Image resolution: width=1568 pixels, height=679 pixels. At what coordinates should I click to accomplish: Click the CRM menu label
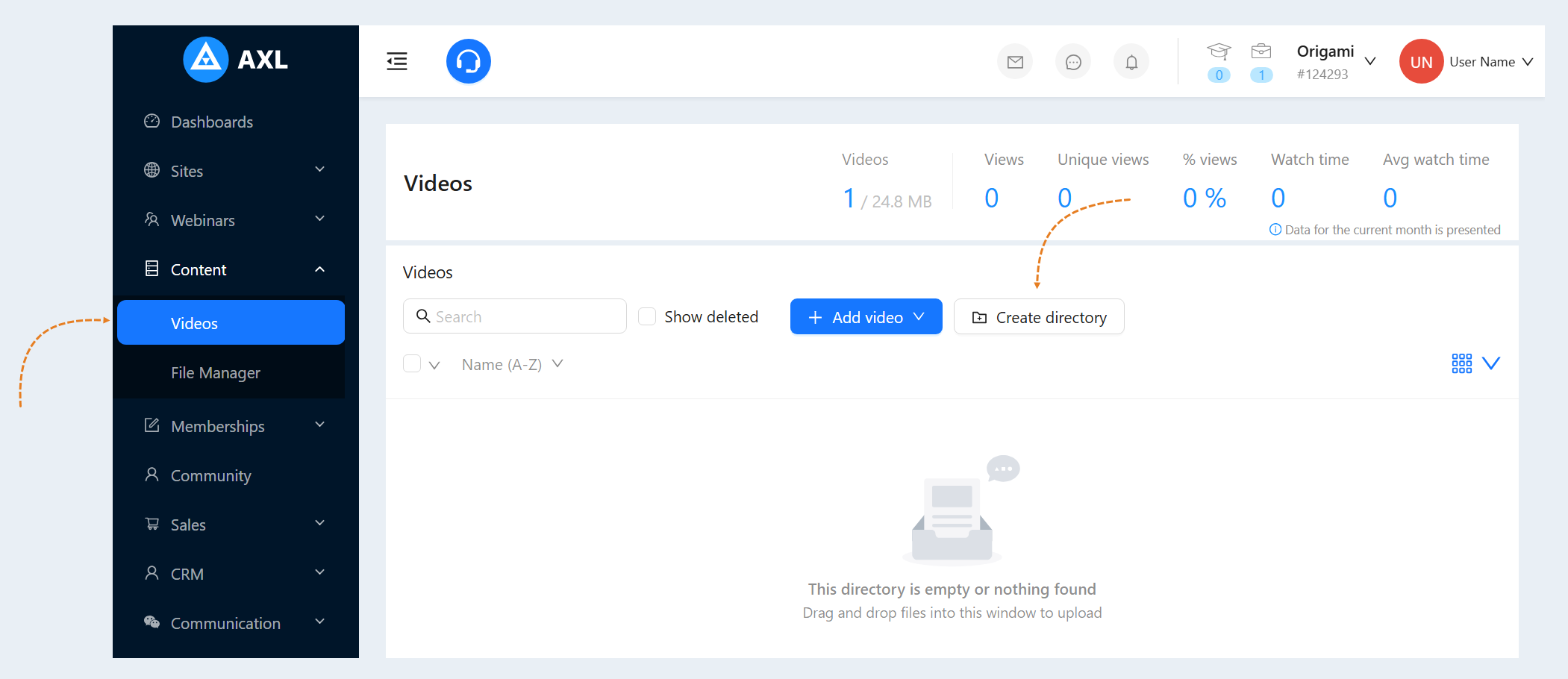(x=187, y=574)
